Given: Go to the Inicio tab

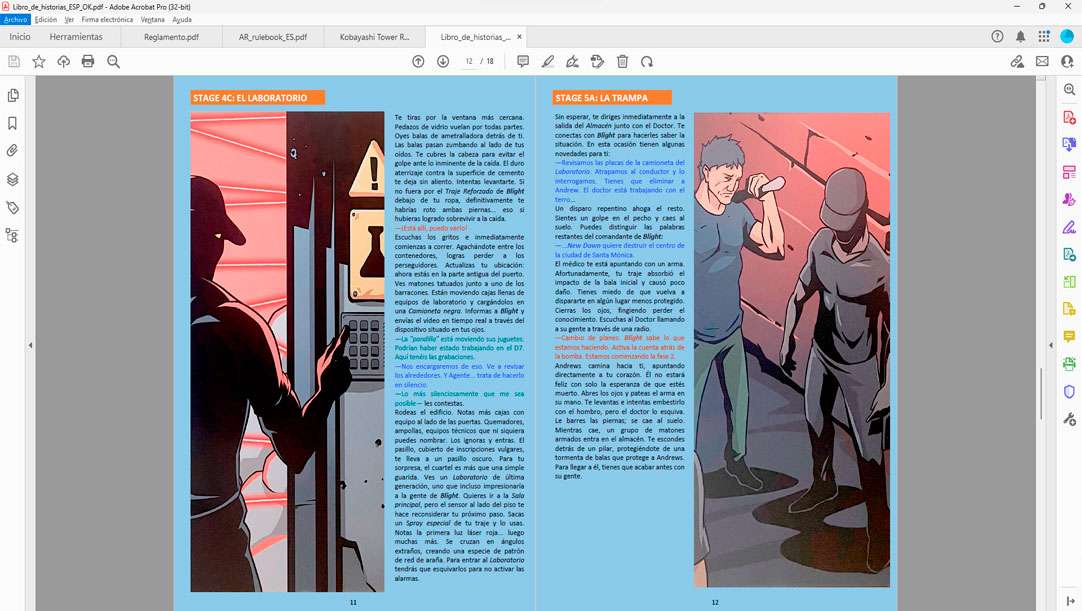Looking at the screenshot, I should (20, 37).
